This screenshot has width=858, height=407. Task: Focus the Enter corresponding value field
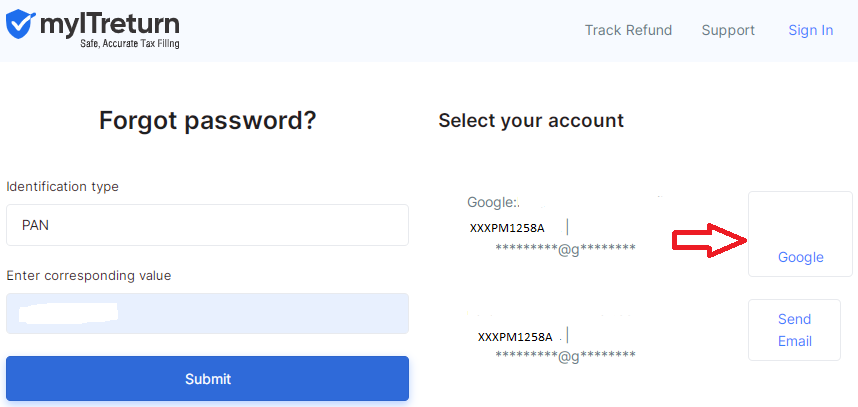[x=207, y=313]
